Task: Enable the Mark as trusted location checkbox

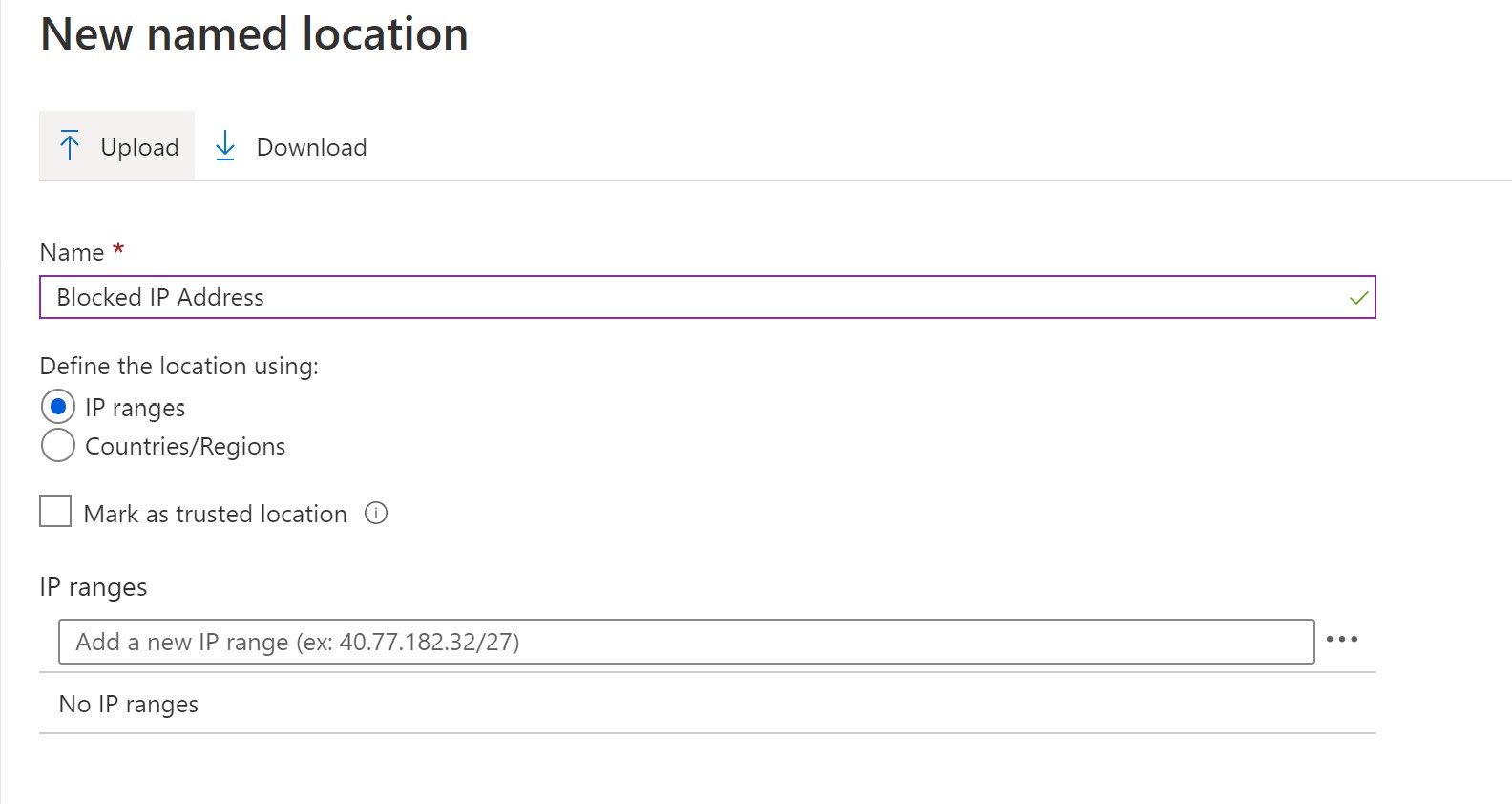Action: (55, 511)
